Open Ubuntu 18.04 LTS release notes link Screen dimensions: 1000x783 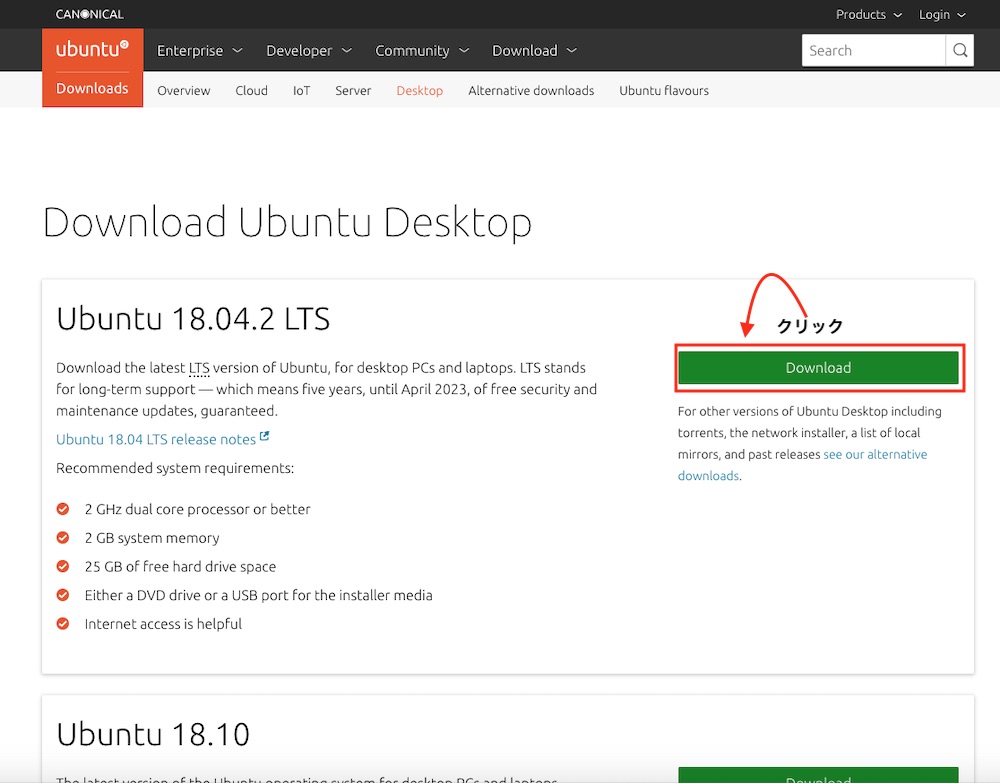[156, 439]
